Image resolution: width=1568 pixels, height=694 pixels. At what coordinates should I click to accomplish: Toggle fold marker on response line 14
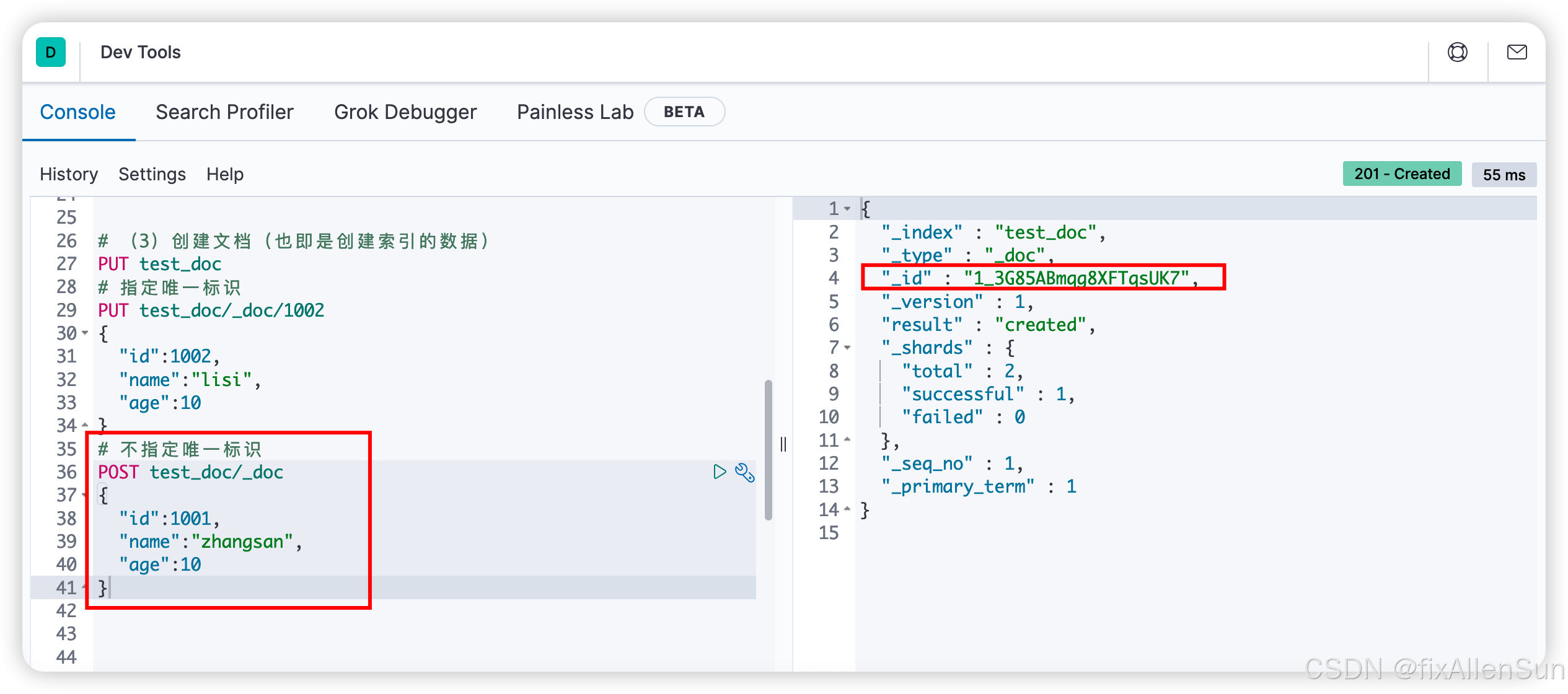click(x=847, y=509)
